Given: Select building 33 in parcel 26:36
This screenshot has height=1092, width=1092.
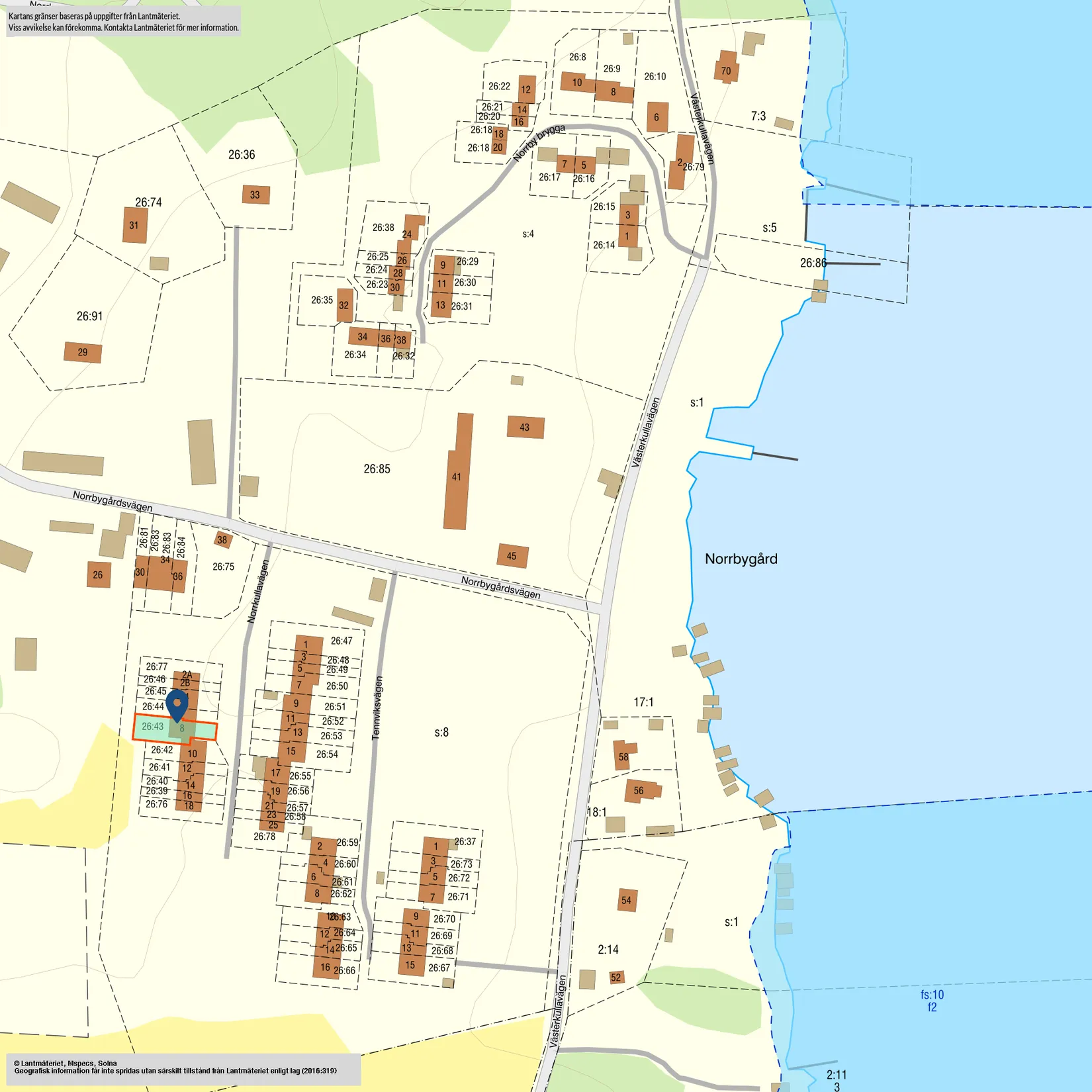Looking at the screenshot, I should [255, 195].
